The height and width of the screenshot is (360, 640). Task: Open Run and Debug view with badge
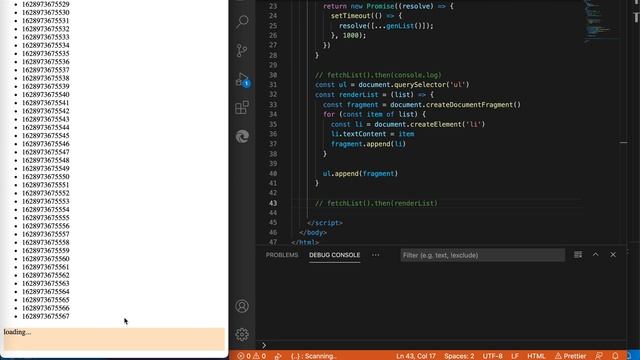243,80
